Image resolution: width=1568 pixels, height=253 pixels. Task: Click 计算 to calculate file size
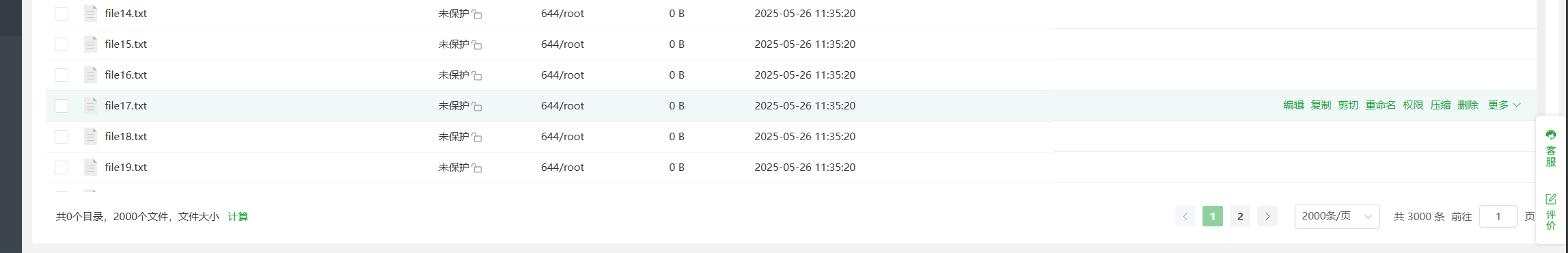pyautogui.click(x=238, y=217)
